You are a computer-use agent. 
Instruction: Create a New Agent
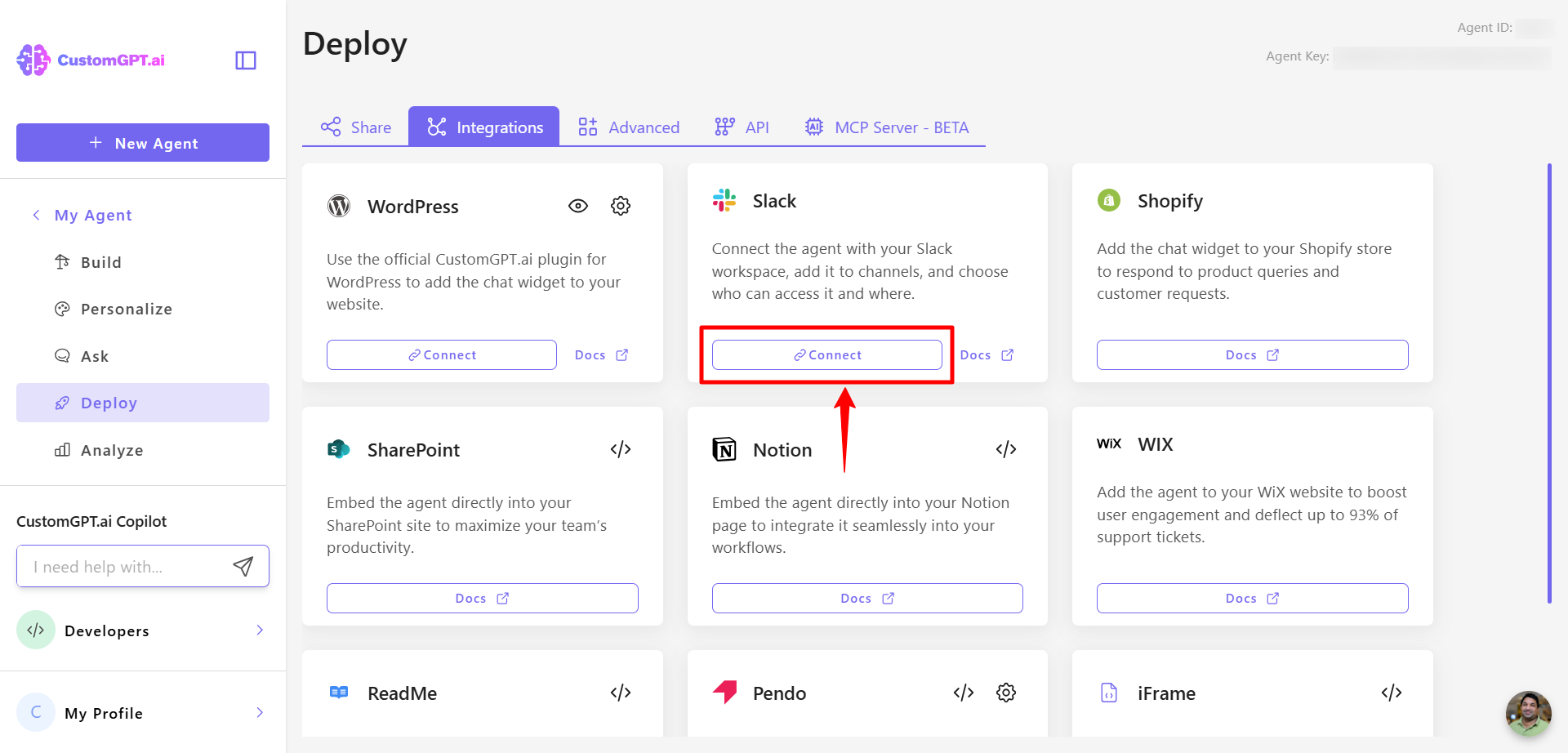[143, 143]
